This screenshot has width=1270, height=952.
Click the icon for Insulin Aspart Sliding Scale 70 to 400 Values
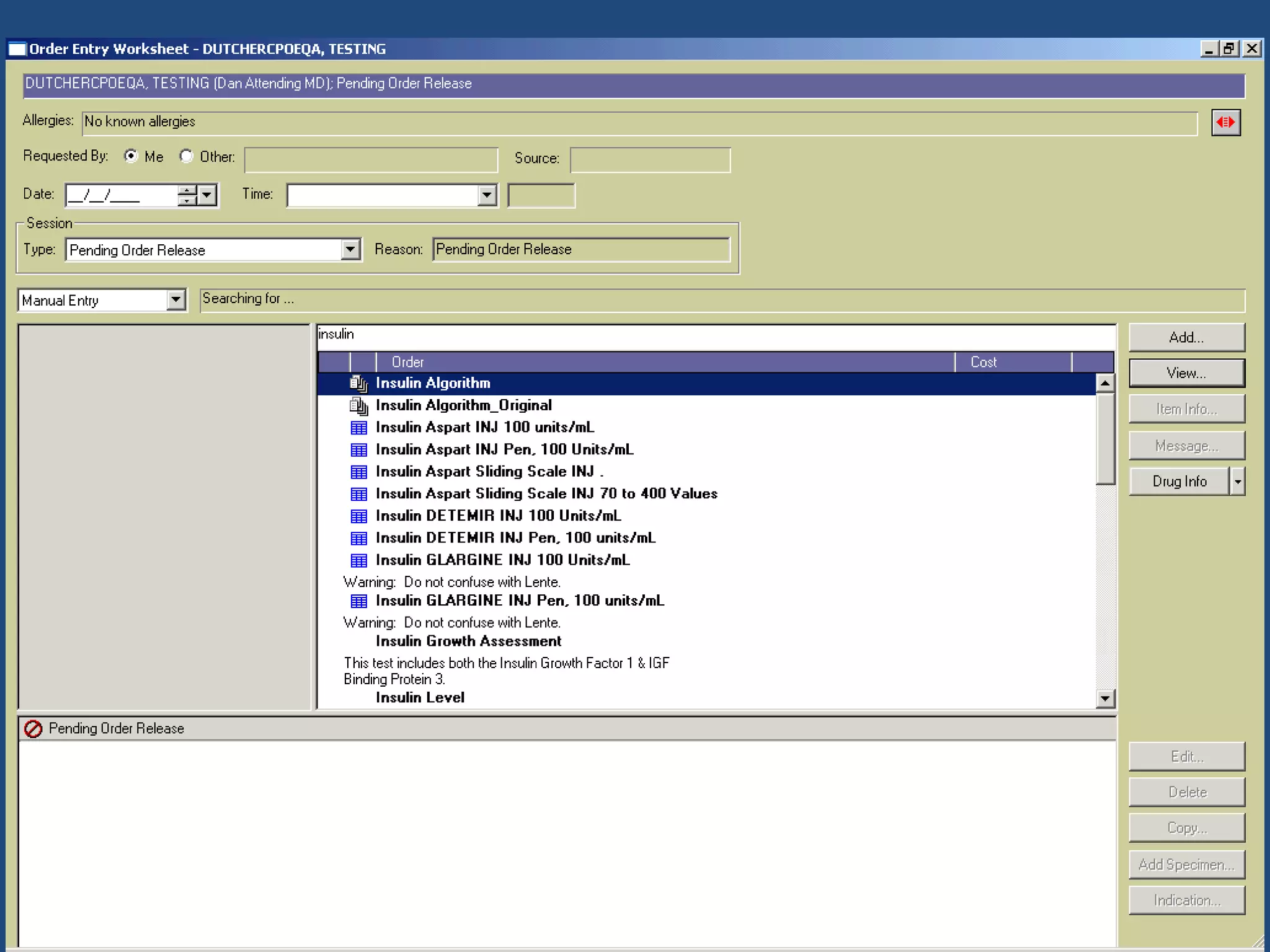pos(358,494)
